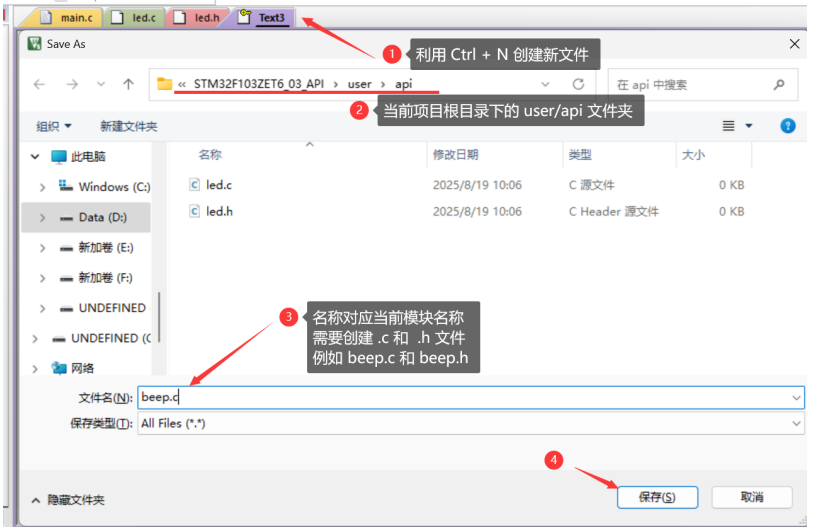Switch to the main.c editor tab
The width and height of the screenshot is (822, 529).
[x=67, y=18]
